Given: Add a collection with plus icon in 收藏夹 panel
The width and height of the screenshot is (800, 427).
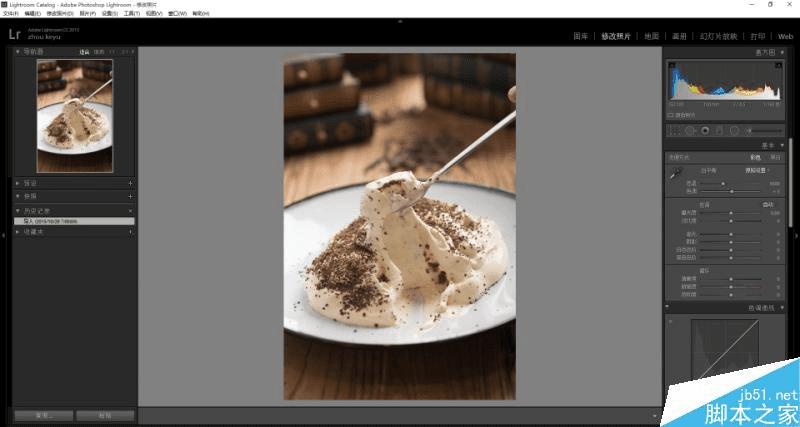Looking at the screenshot, I should point(130,232).
